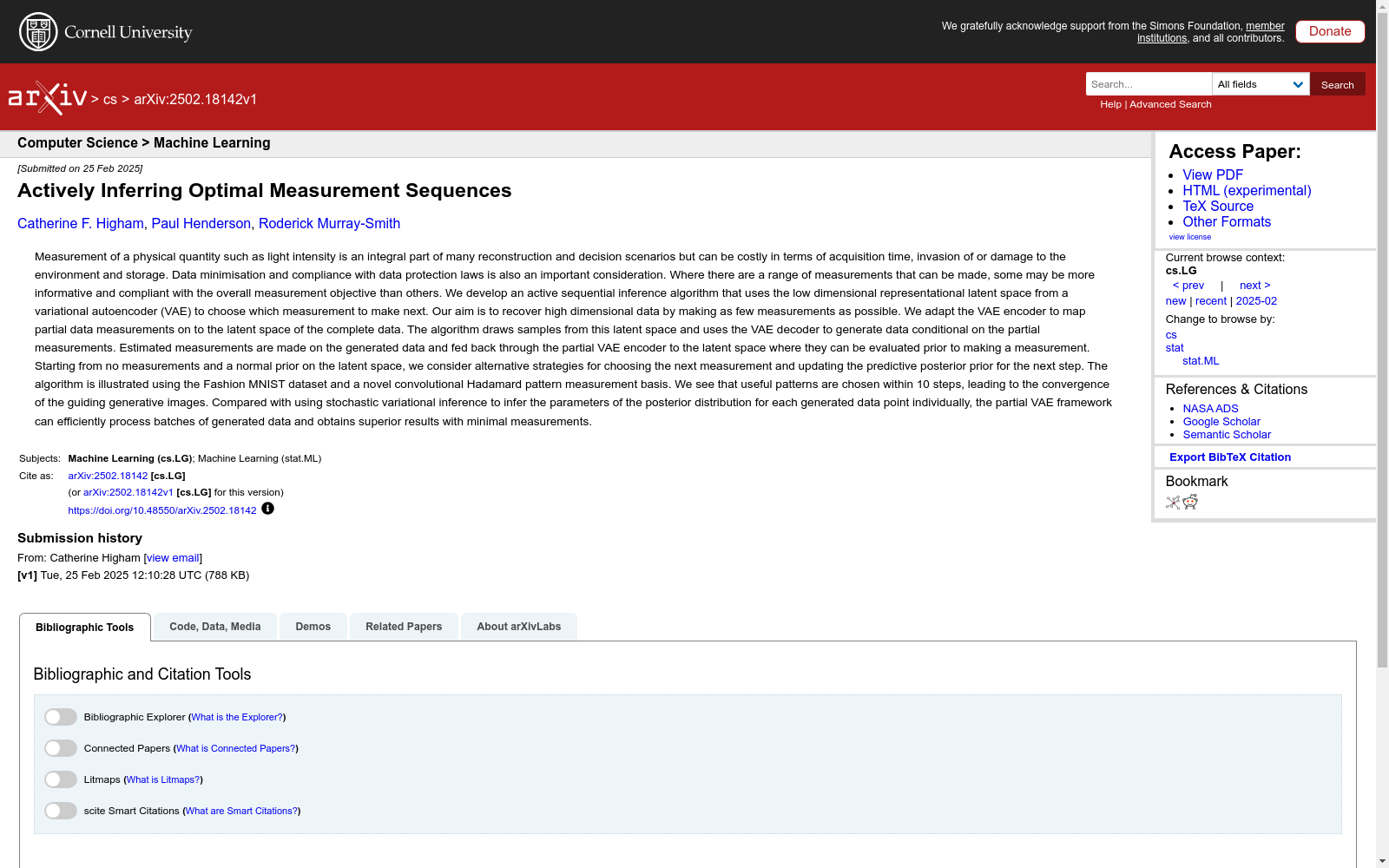Click the view license link
Image resolution: width=1389 pixels, height=868 pixels.
(x=1189, y=237)
